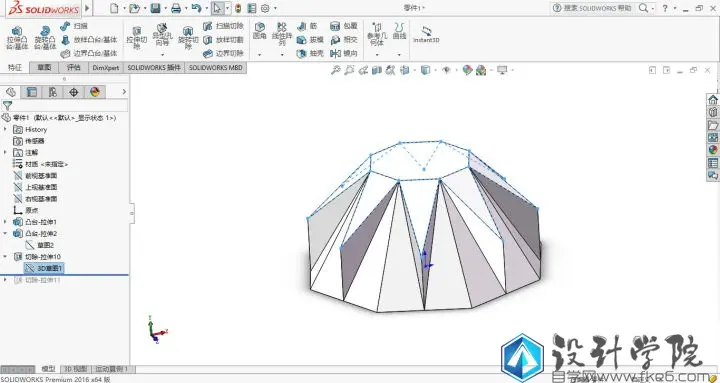Choose the Lofted Boss/Base (放样凸台/基体) tool
Screen dimensions: 720x383
click(89, 40)
